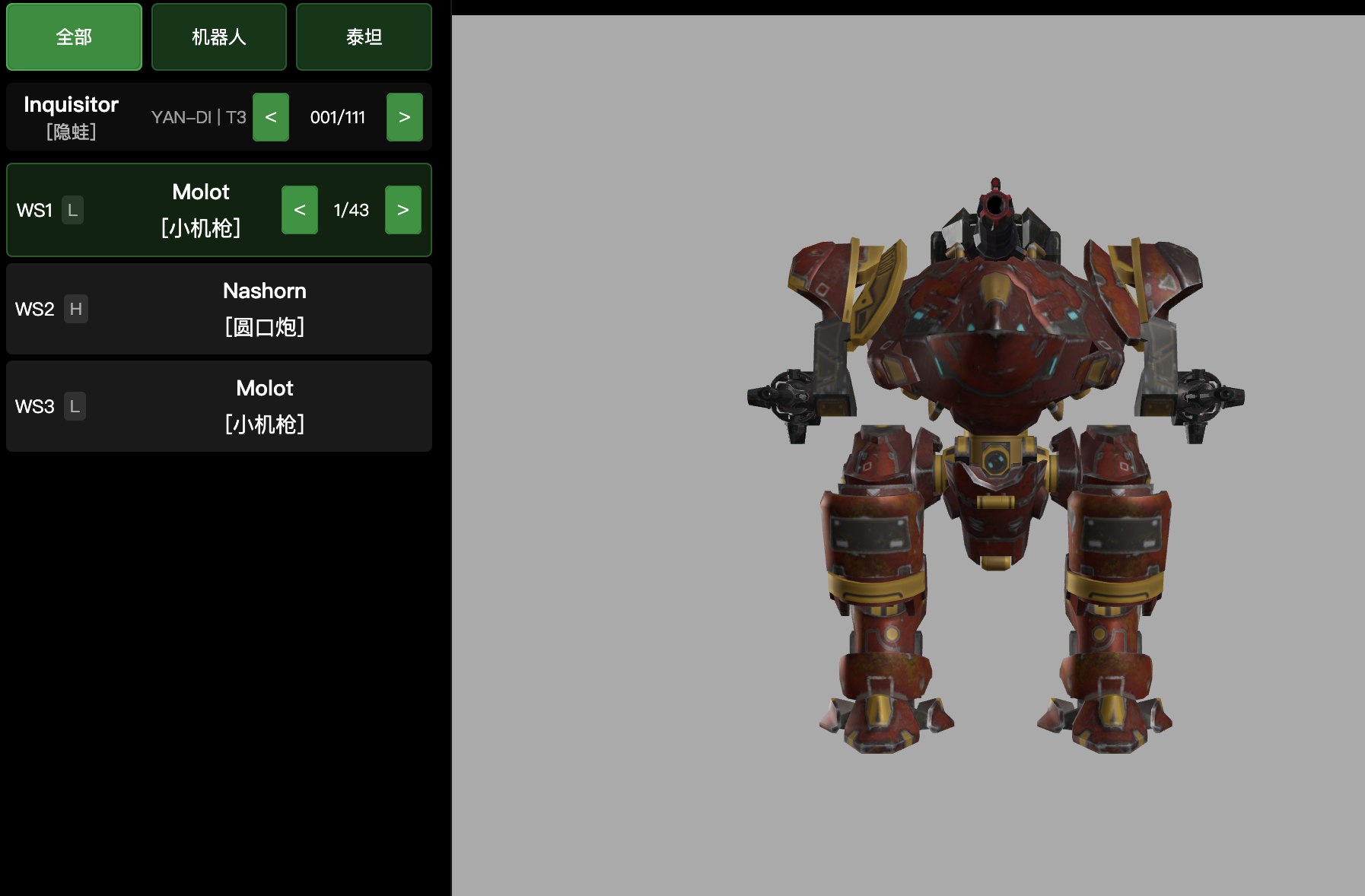The image size is (1365, 896).
Task: Click previous weapon arrow in WS1 slot
Action: click(x=300, y=210)
